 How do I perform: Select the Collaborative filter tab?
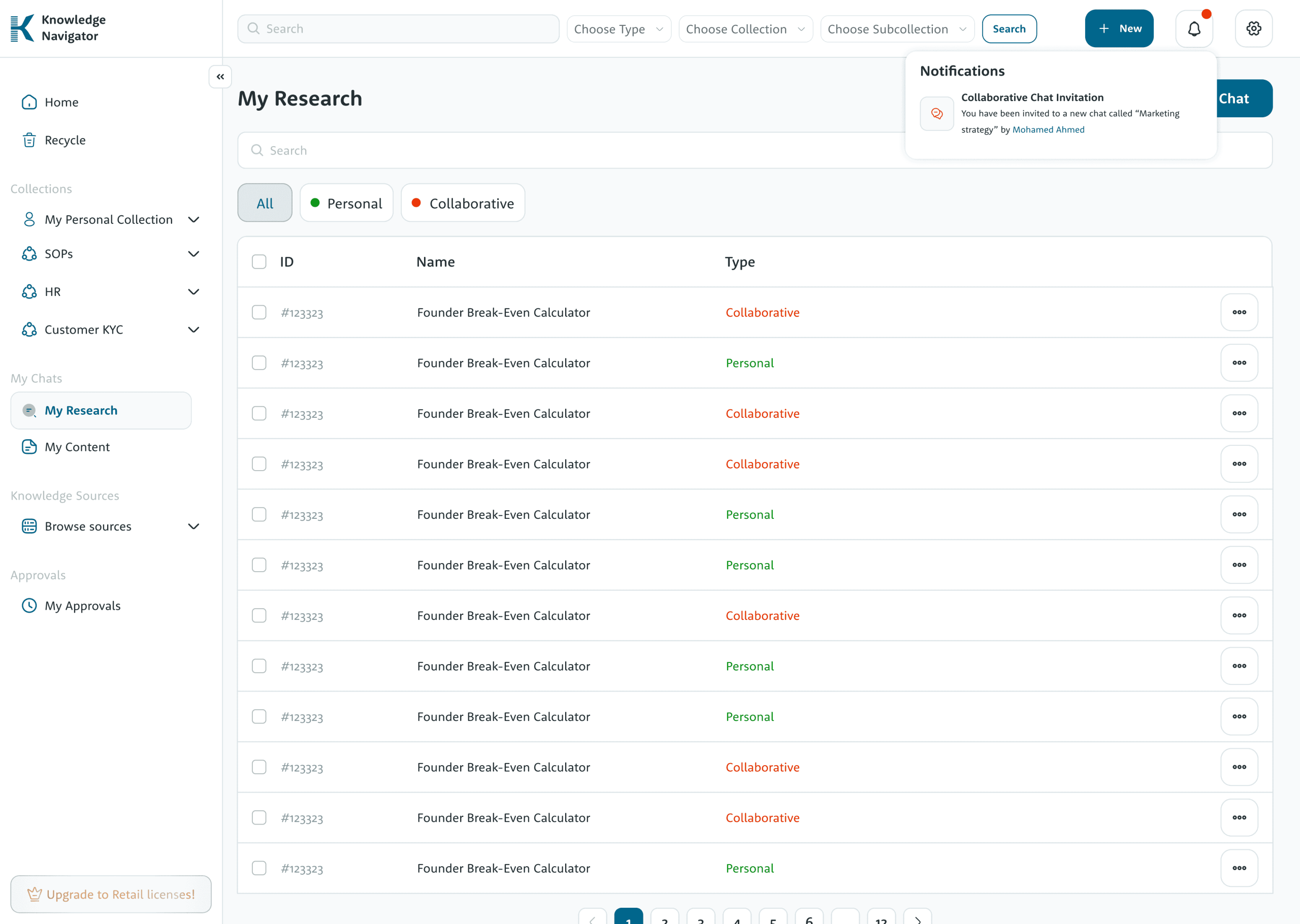pyautogui.click(x=463, y=203)
